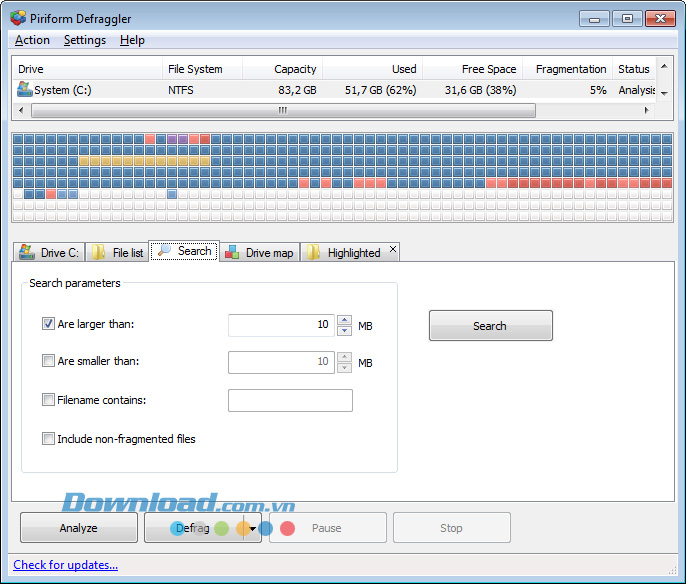Click the 5% fragmentation cell

(598, 90)
